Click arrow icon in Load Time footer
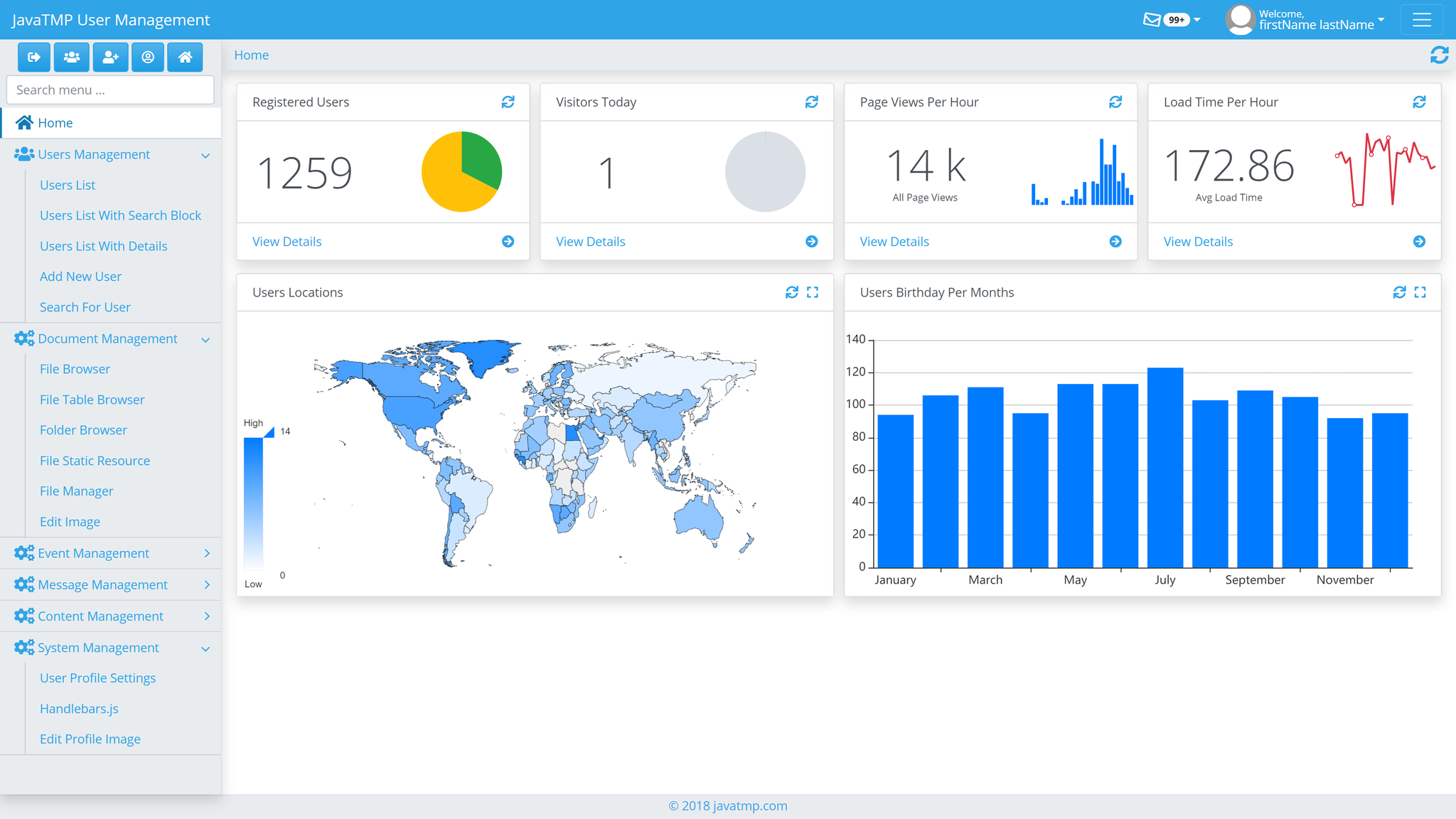The image size is (1456, 819). point(1419,242)
